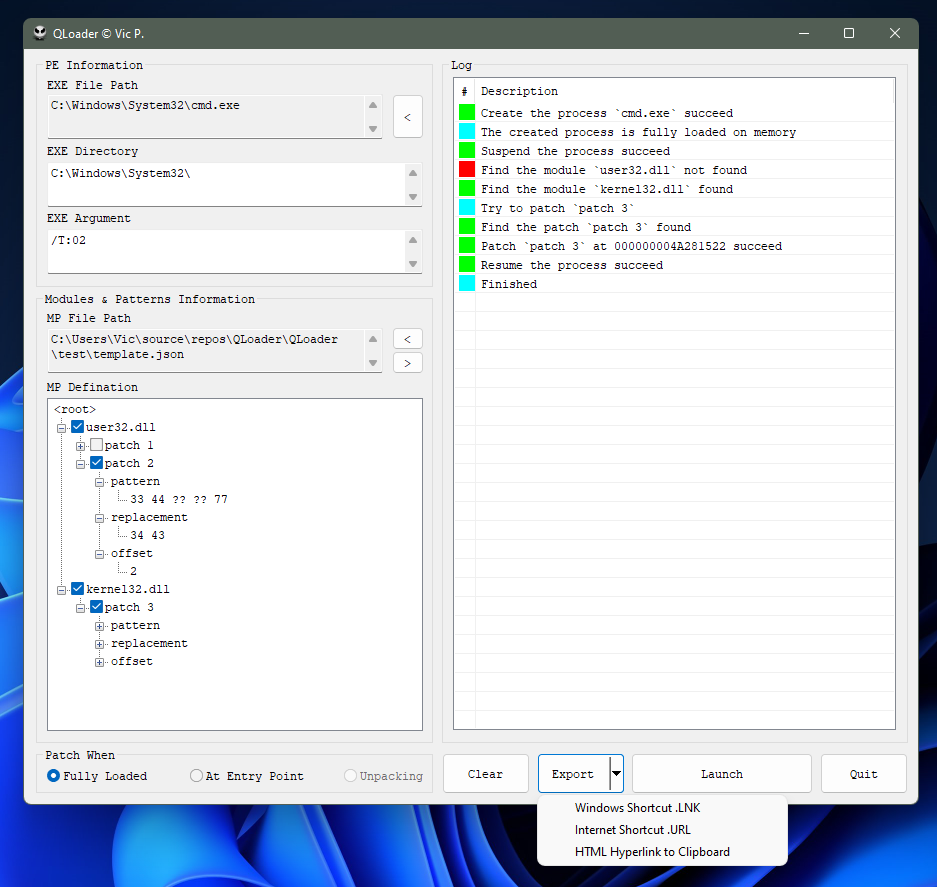Viewport: 937px width, 887px height.
Task: Select the <root> tree item
Action: tap(75, 409)
